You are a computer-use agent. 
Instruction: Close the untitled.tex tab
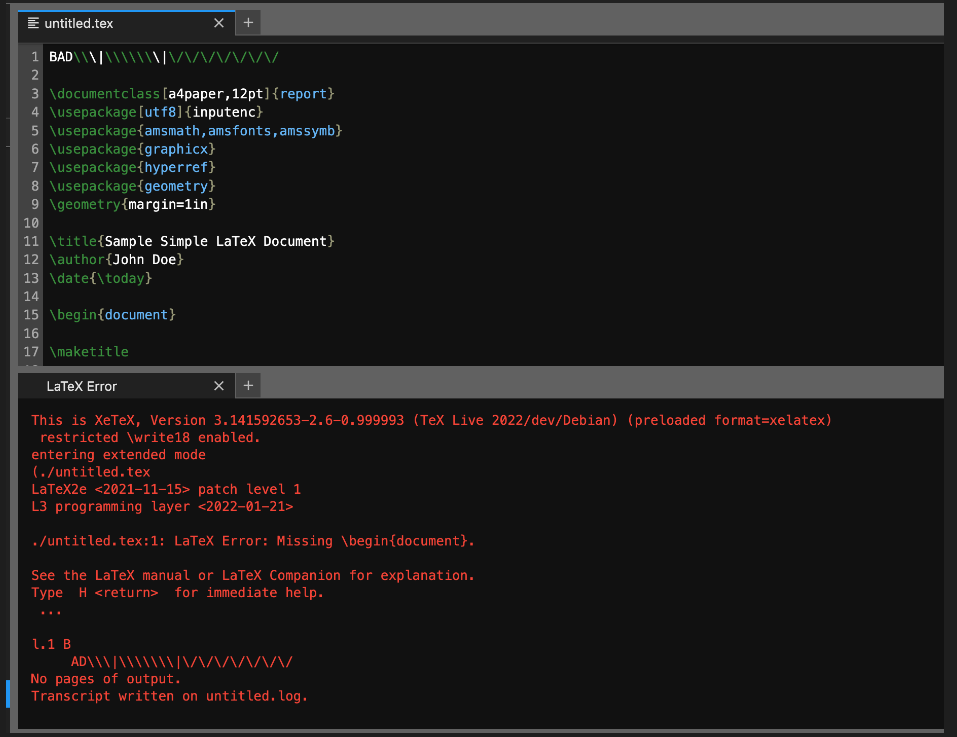coord(219,23)
